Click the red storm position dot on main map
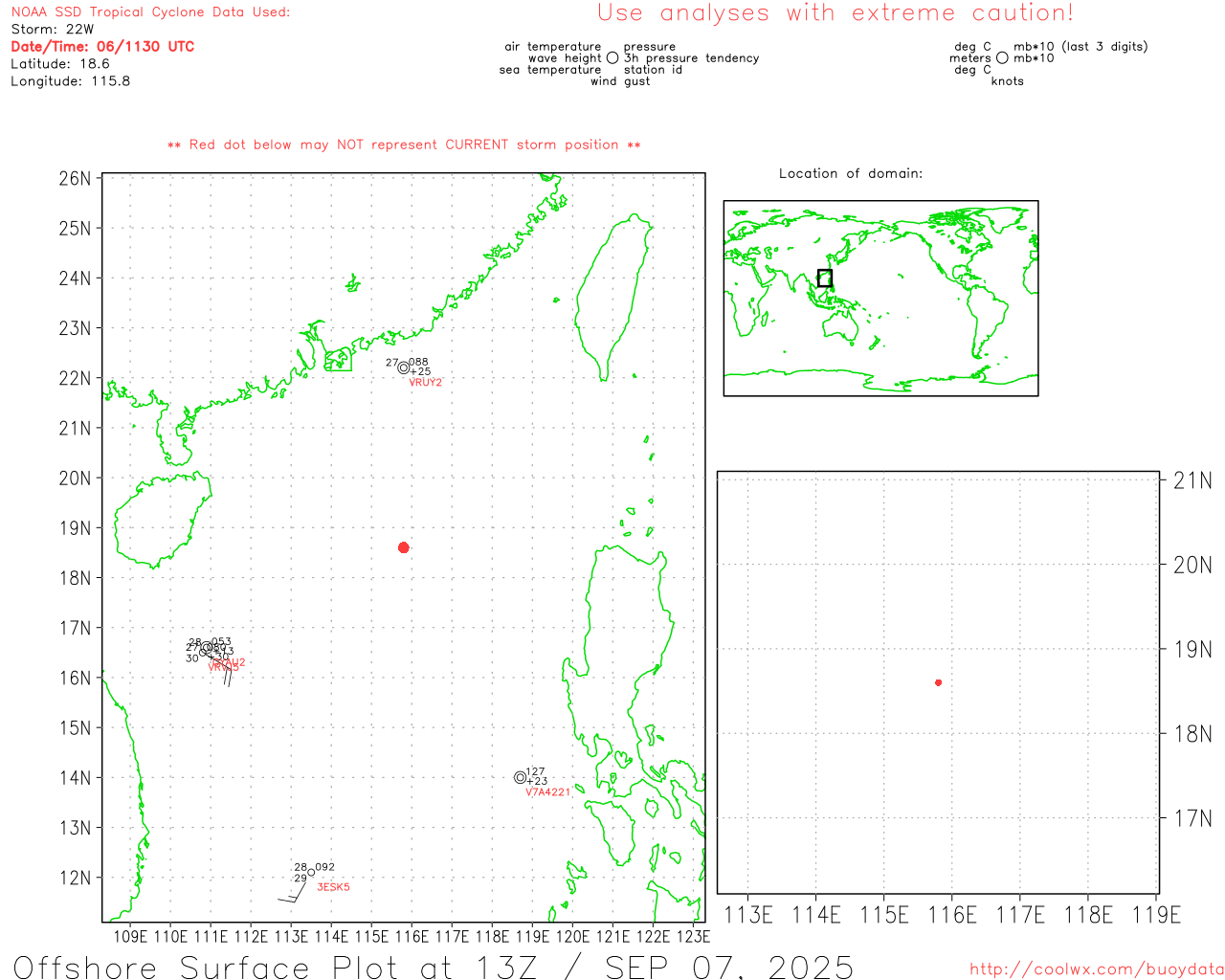This screenshot has height=980, width=1225. tap(404, 547)
